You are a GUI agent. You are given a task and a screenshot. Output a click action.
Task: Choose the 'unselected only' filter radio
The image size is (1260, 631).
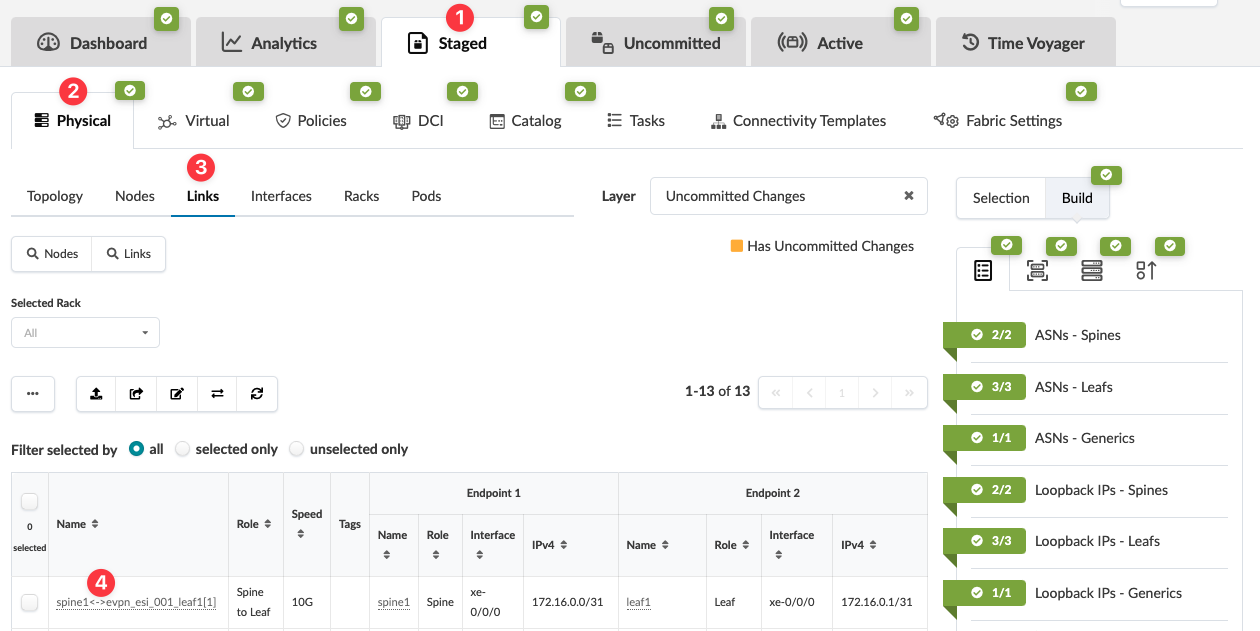[x=297, y=449]
